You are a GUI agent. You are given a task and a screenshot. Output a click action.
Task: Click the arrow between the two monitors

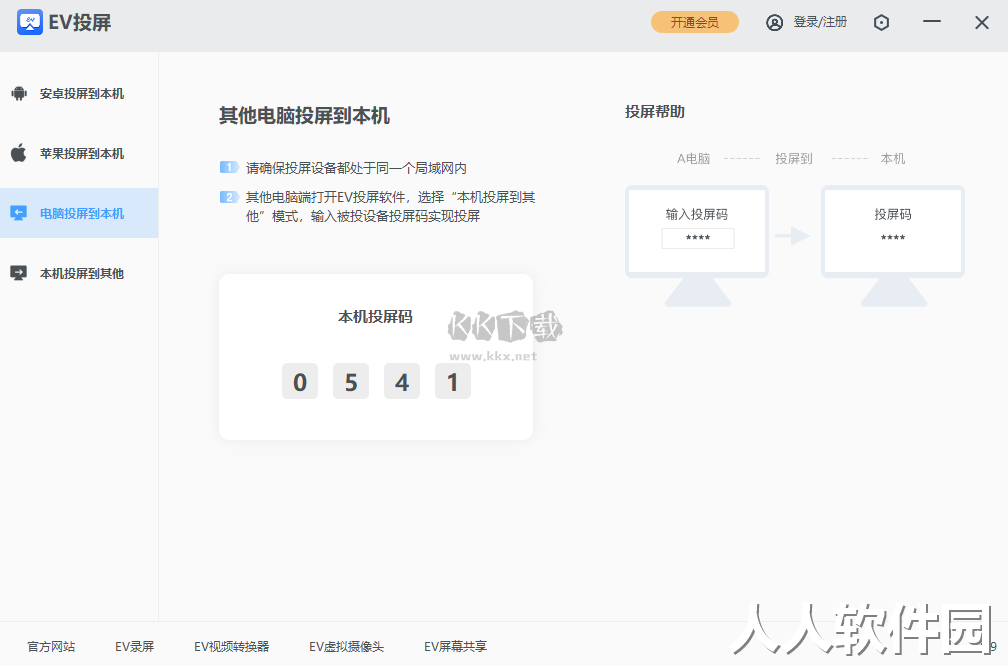point(792,236)
